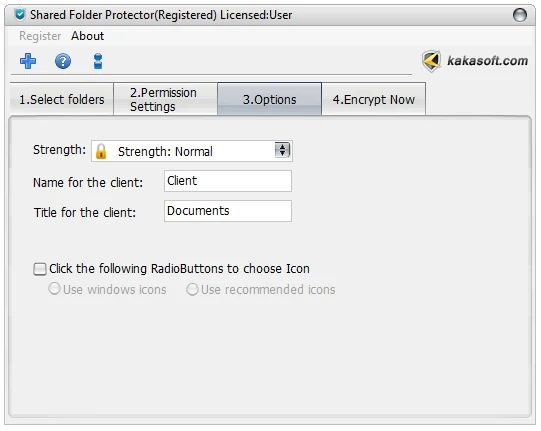Switch to 1.Select folders tab

(62, 99)
